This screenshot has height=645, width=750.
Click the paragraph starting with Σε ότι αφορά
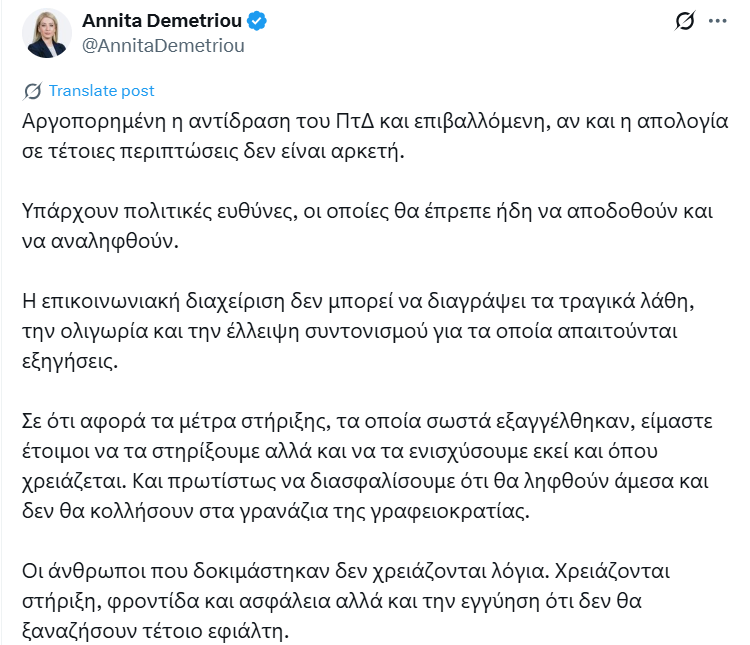[367, 466]
